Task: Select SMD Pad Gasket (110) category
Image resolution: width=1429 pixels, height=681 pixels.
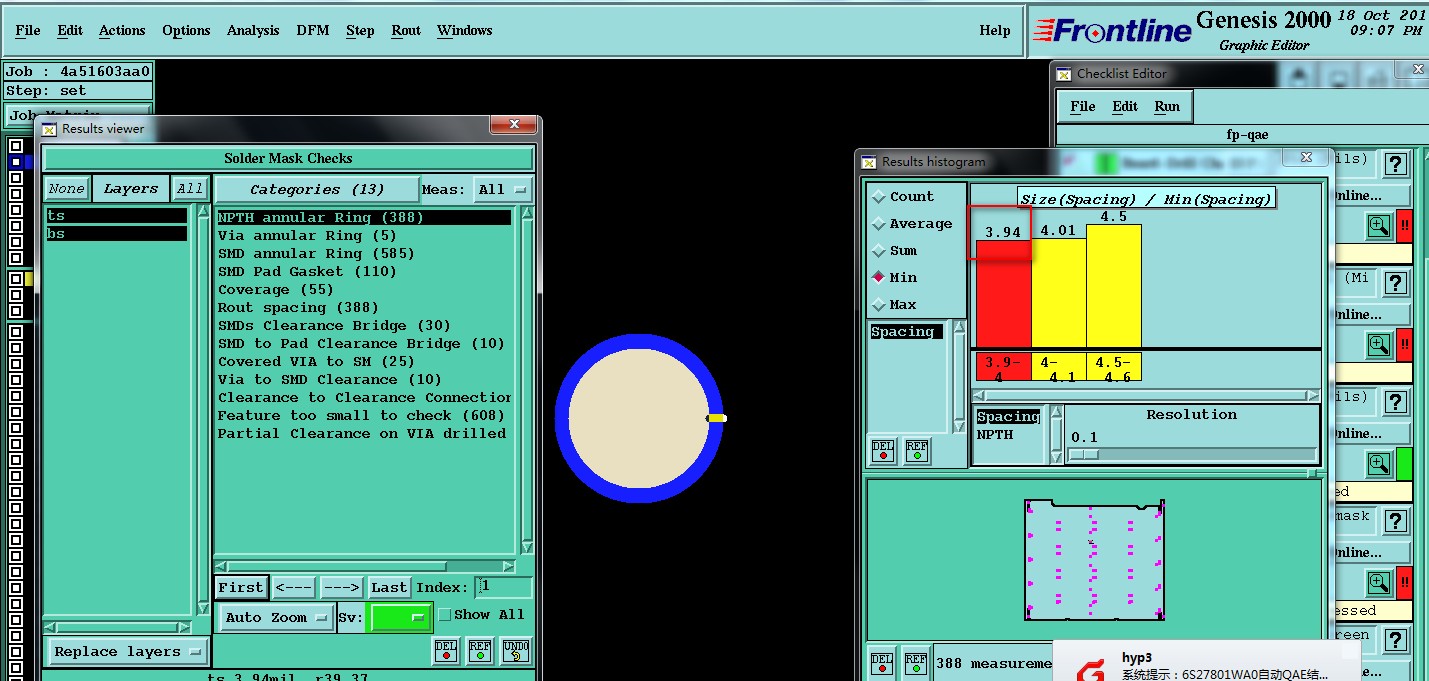Action: point(307,271)
